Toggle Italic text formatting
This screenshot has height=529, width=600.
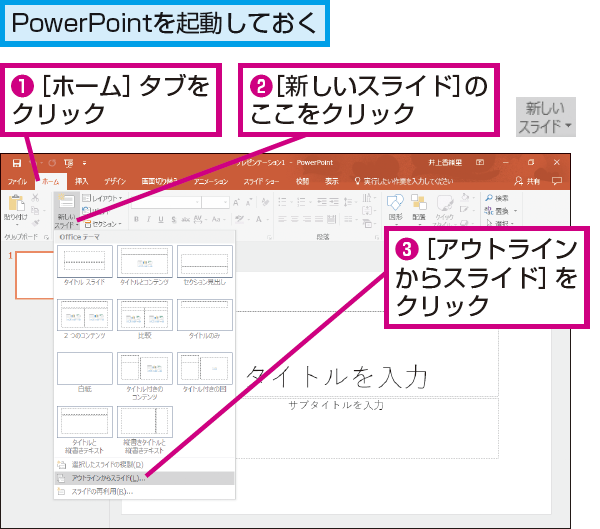click(x=148, y=219)
